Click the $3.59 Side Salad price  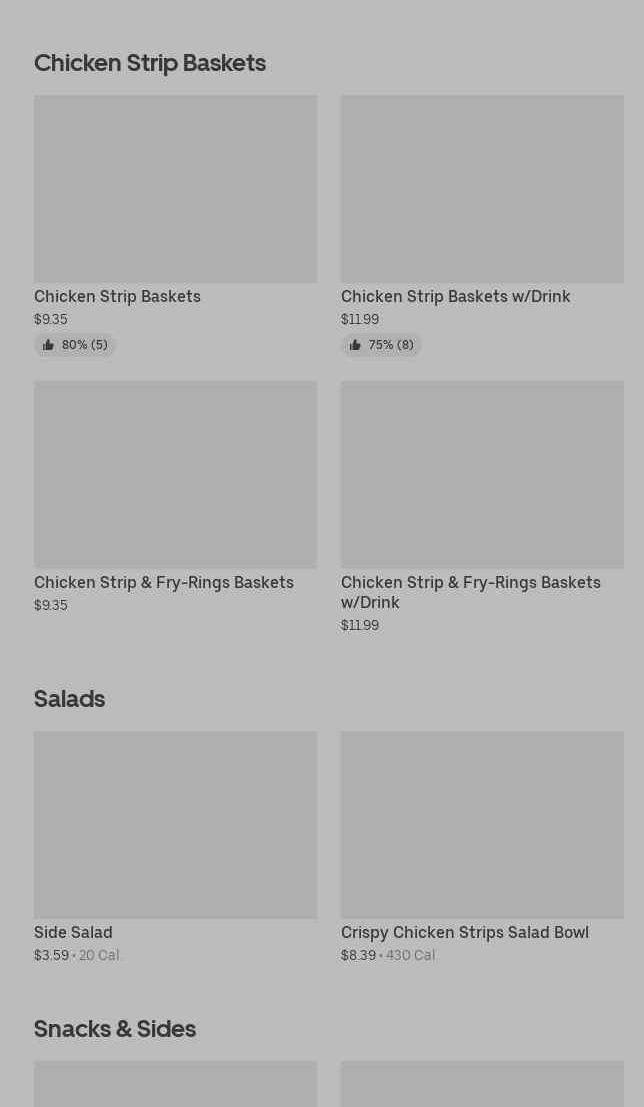click(51, 955)
